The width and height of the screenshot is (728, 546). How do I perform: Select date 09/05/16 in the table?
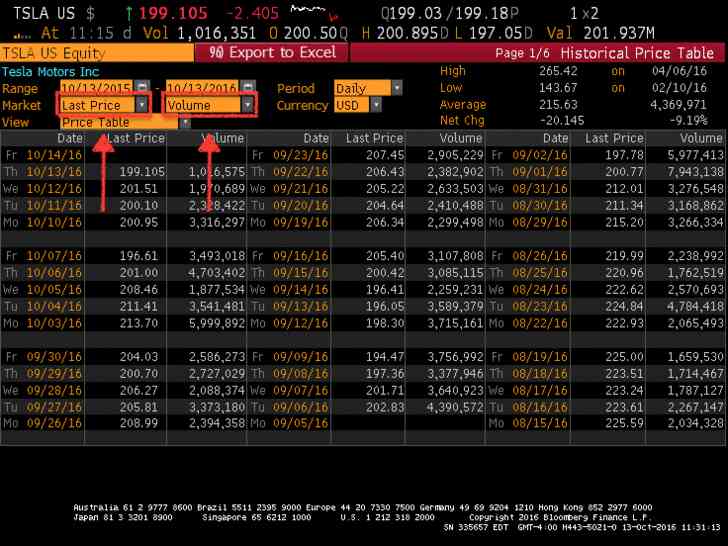coord(300,423)
